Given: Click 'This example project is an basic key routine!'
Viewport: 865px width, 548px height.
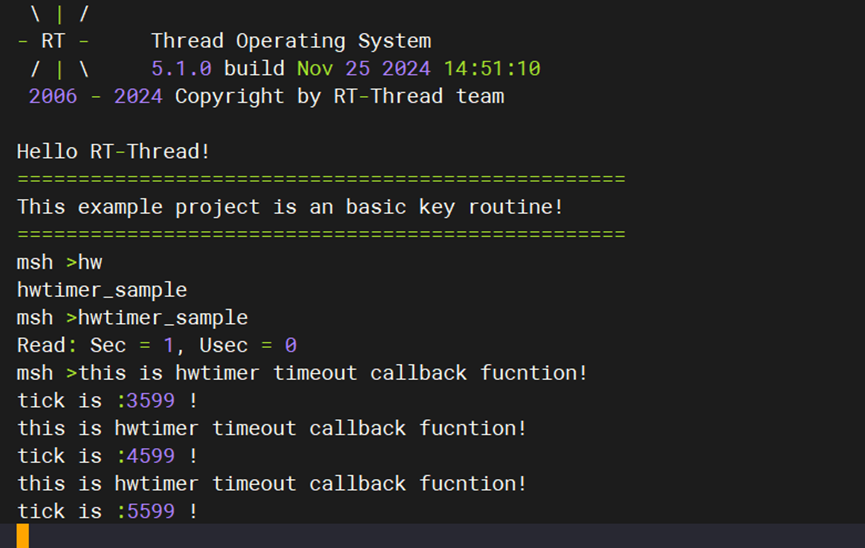Looking at the screenshot, I should click(290, 207).
